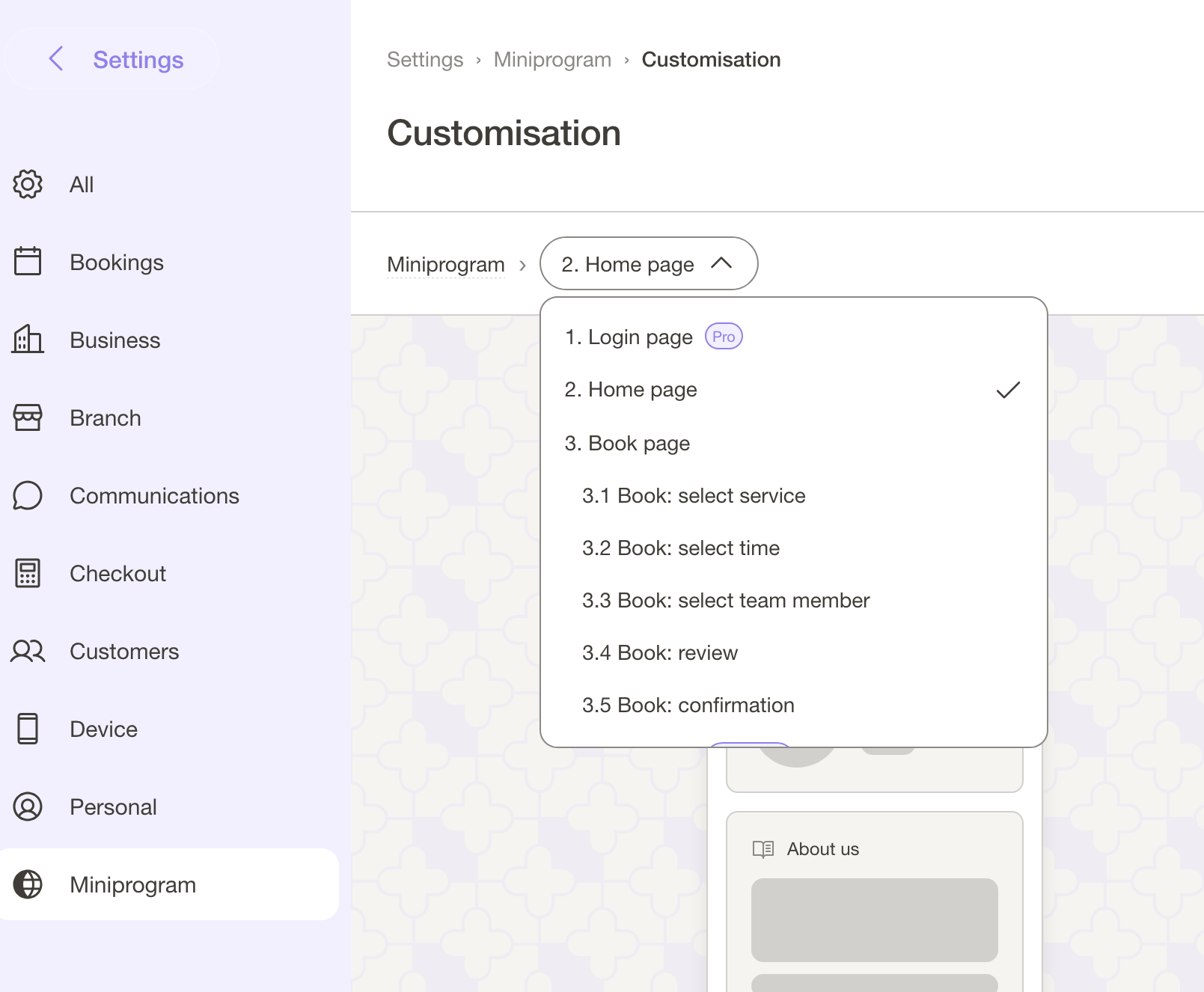Click the gear icon for All settings
Viewport: 1204px width, 992px height.
28,184
